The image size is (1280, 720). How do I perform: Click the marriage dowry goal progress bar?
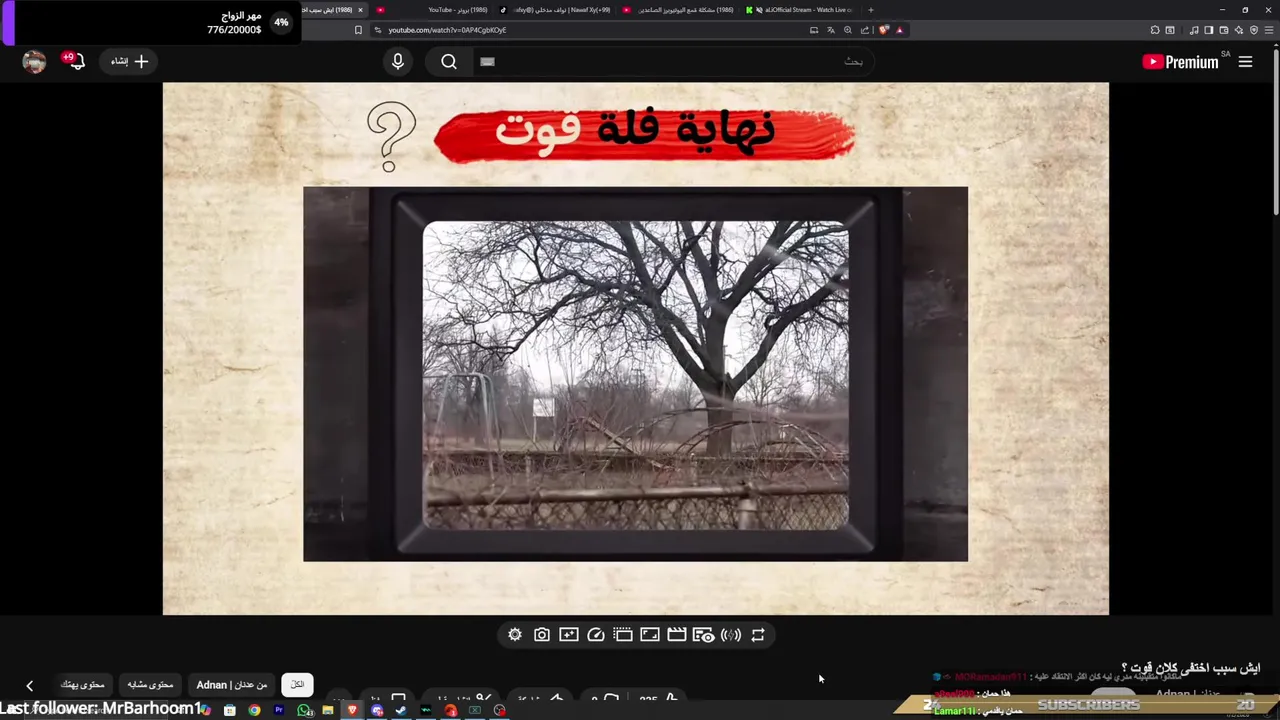coord(150,22)
